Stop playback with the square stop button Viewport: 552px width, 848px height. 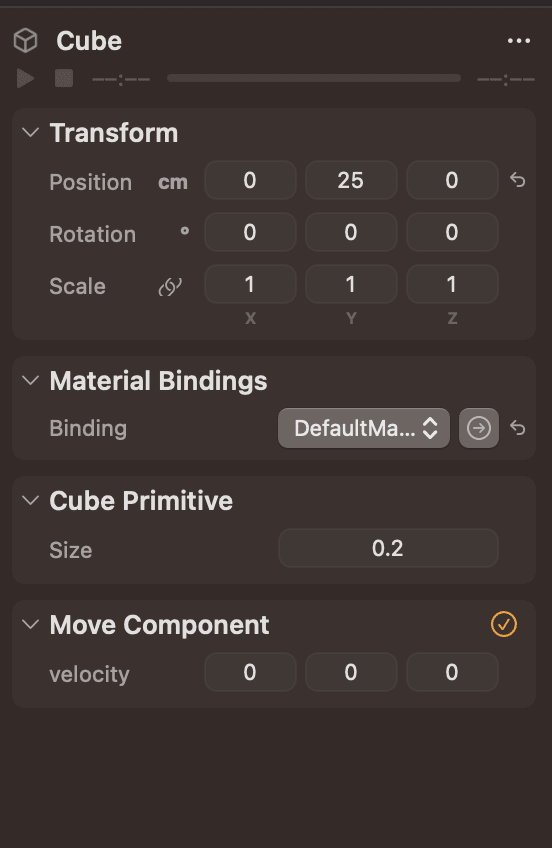pos(64,78)
